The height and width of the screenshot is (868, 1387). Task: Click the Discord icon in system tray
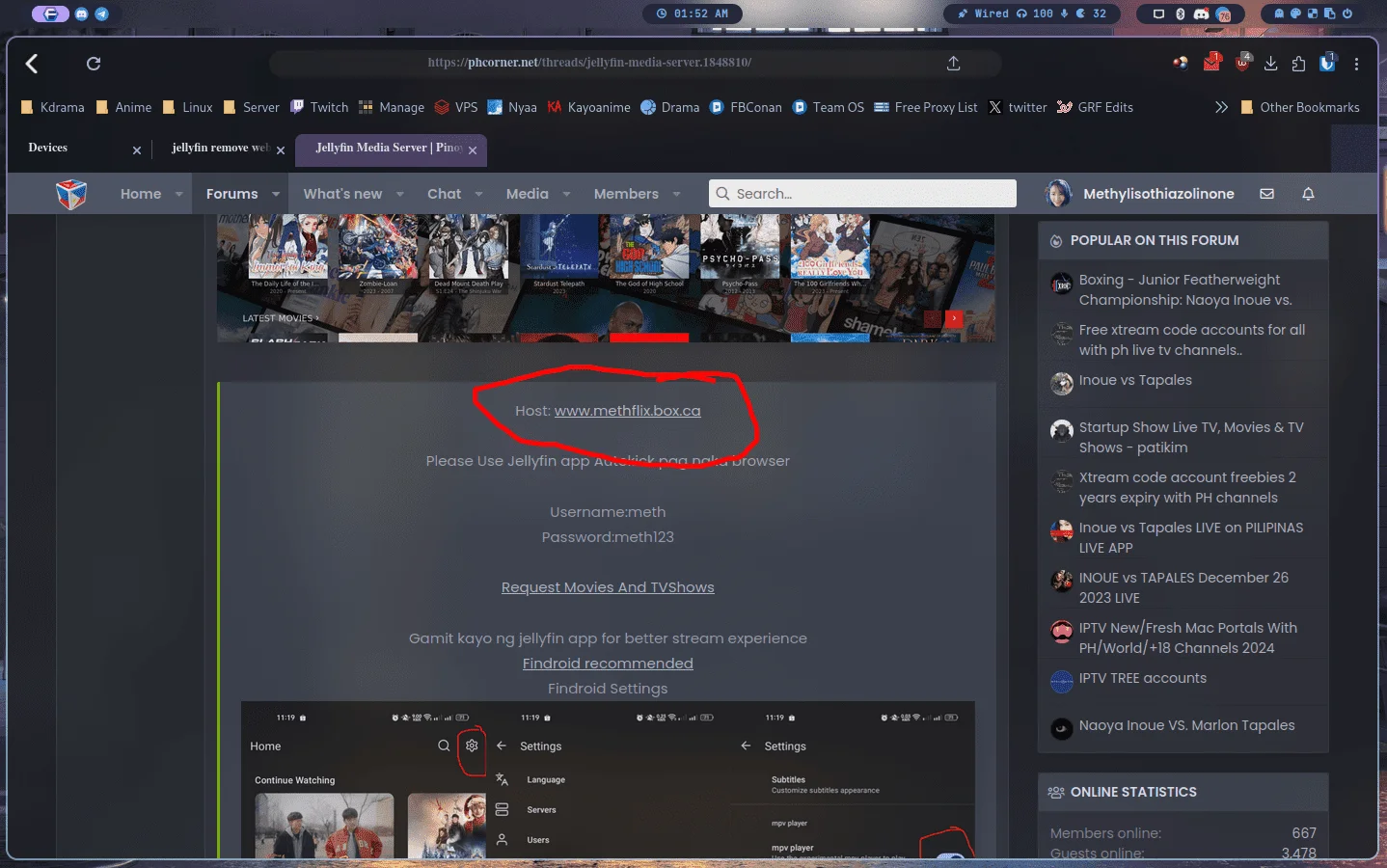pyautogui.click(x=1202, y=14)
